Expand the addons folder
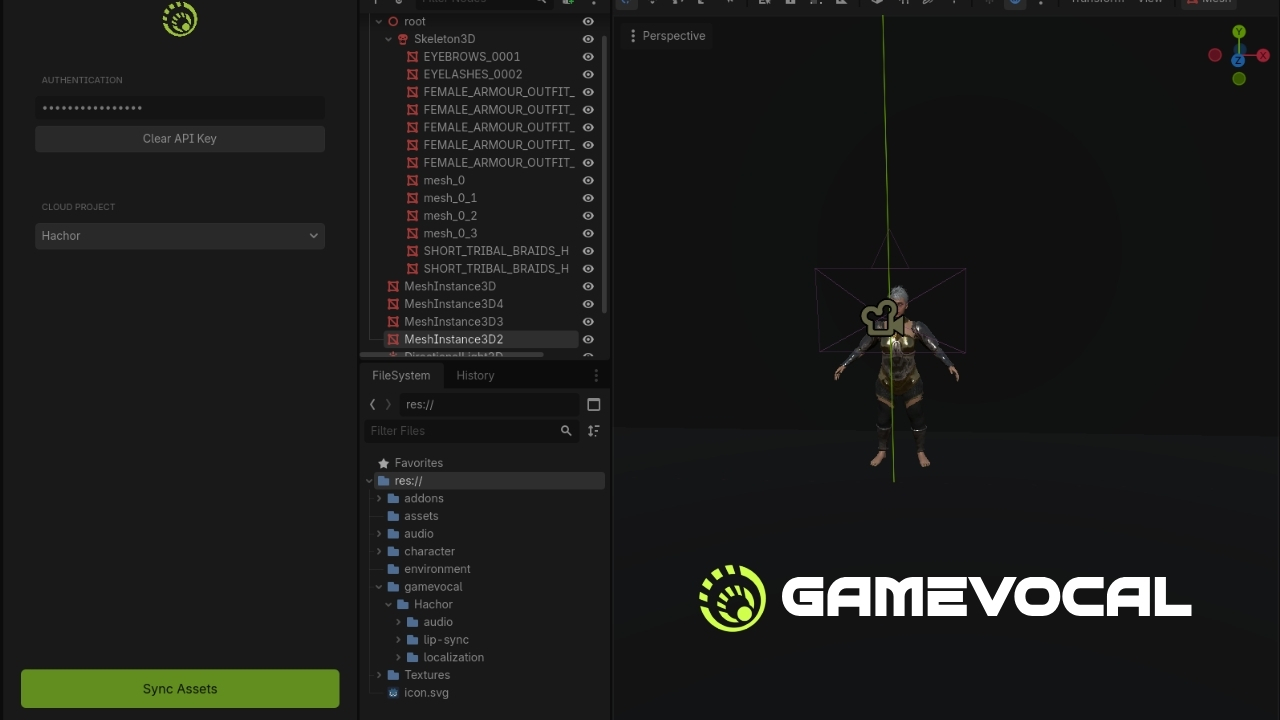 tap(379, 498)
